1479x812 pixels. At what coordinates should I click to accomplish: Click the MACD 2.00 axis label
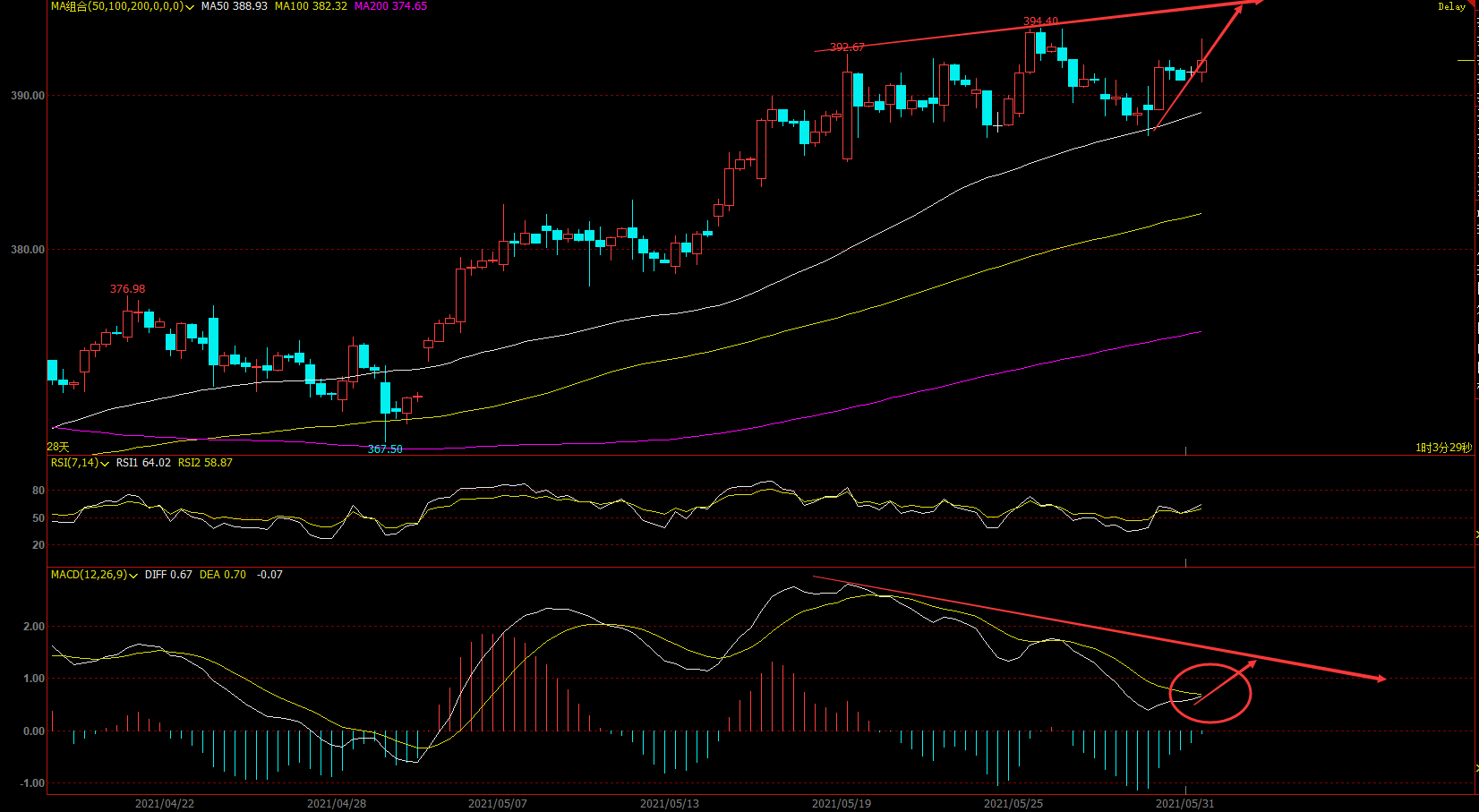pyautogui.click(x=33, y=627)
